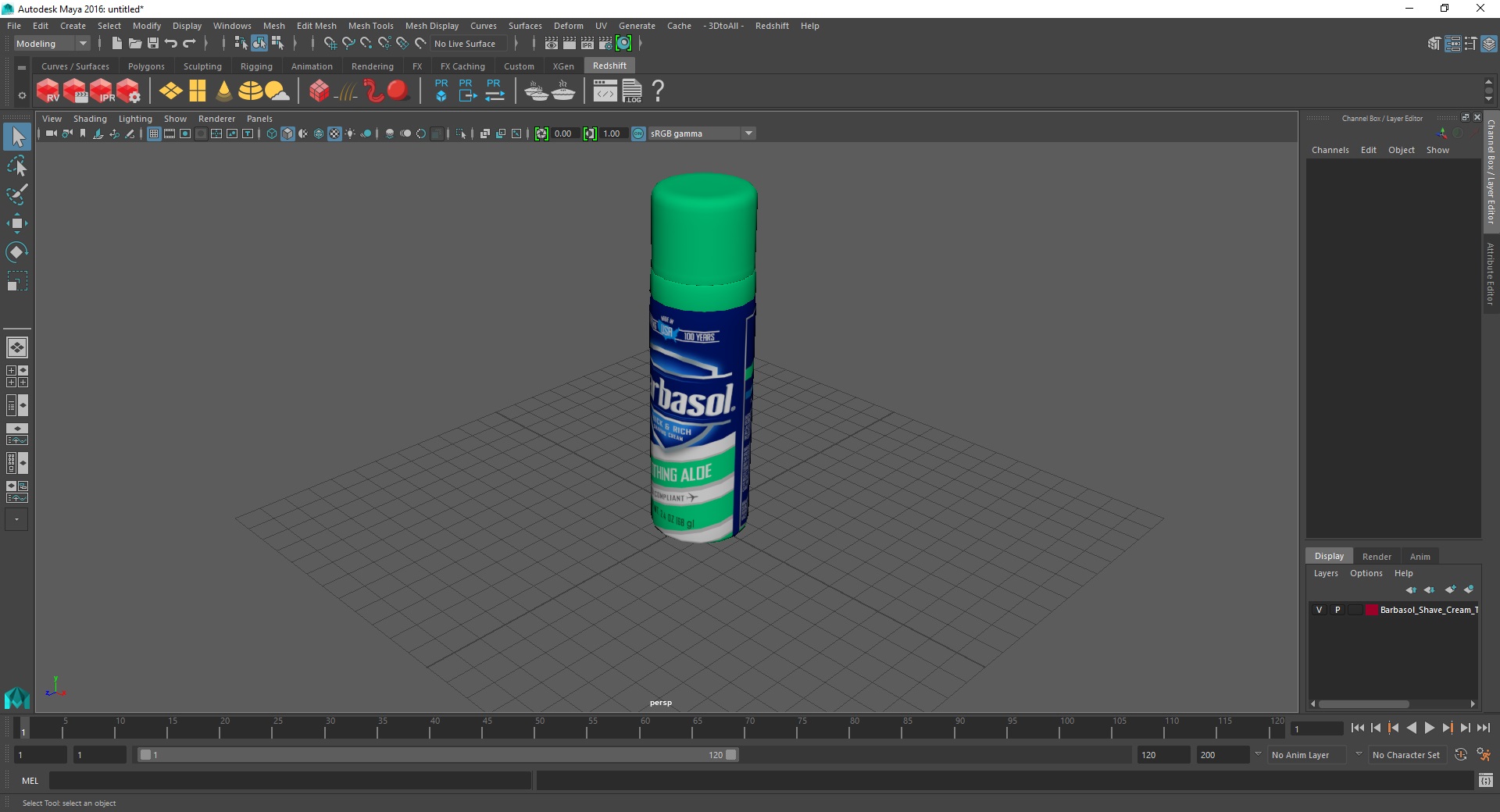The image size is (1500, 812).
Task: Open a scene folder icon
Action: tap(134, 44)
